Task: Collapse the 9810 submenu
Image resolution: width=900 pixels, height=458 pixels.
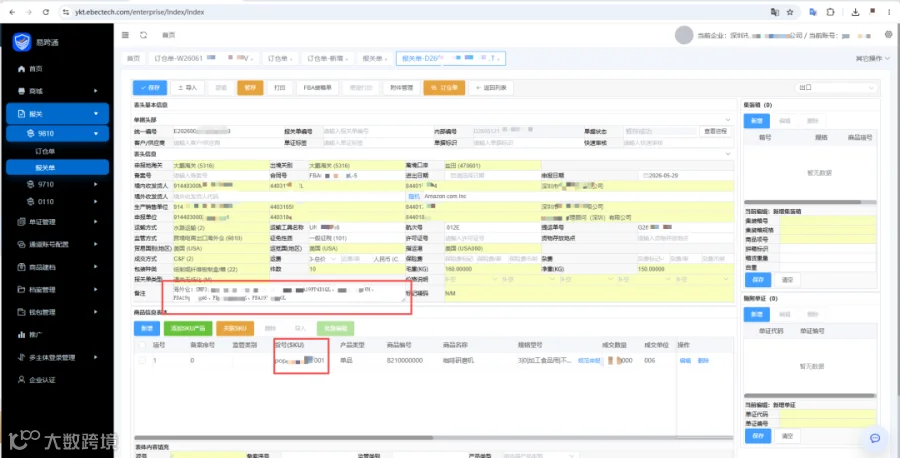Action: coord(57,134)
